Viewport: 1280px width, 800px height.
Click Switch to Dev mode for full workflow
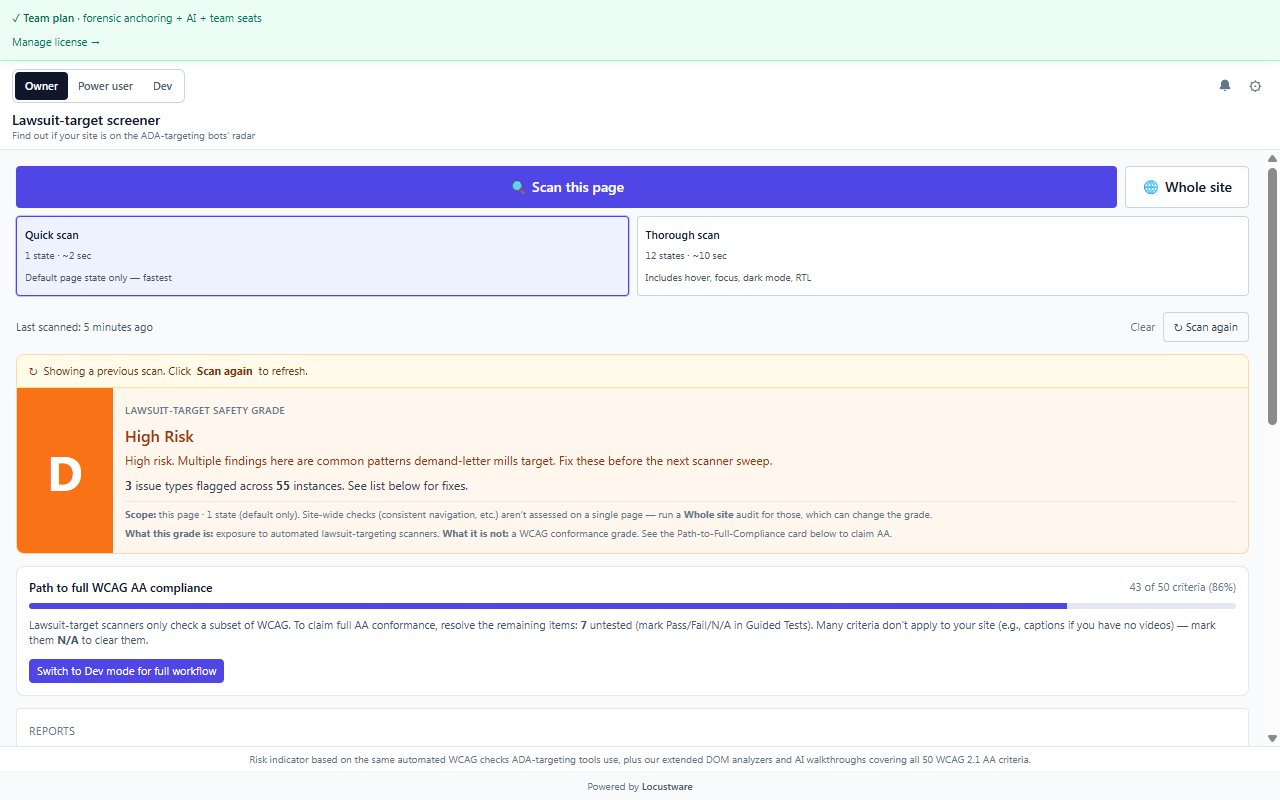pos(126,671)
